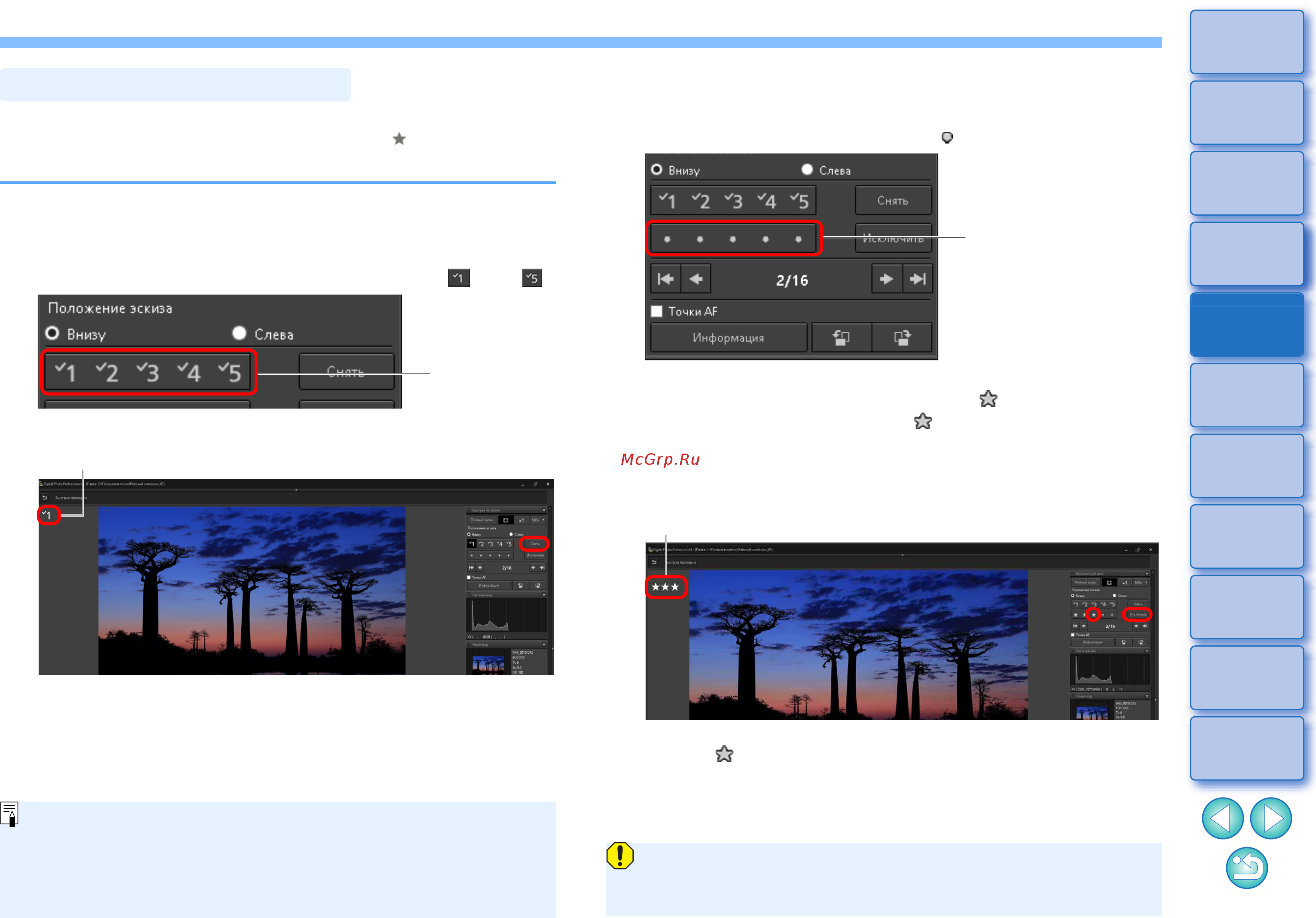Viewport: 1316px width, 918px height.
Task: Apply check mark 5 in the Точки AF panel
Action: tap(799, 201)
